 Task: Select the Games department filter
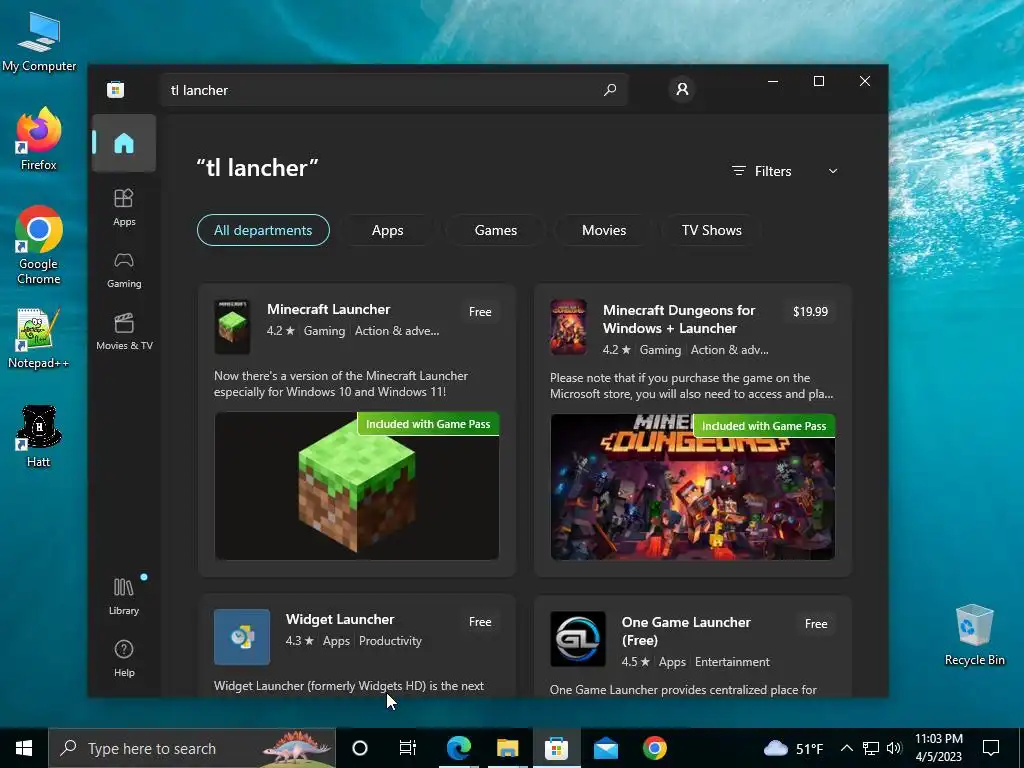pyautogui.click(x=496, y=230)
